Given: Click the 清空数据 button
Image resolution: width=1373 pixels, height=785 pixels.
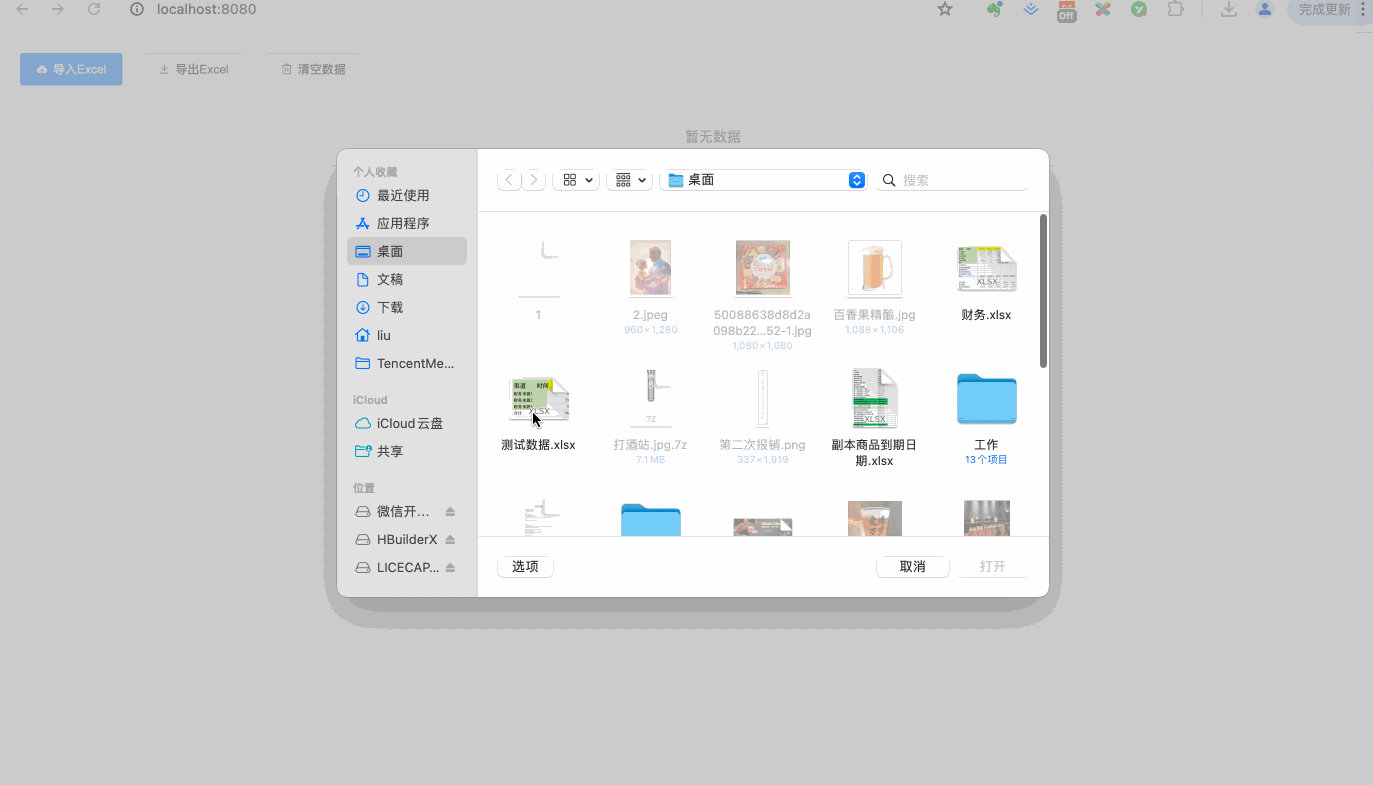Looking at the screenshot, I should [313, 69].
